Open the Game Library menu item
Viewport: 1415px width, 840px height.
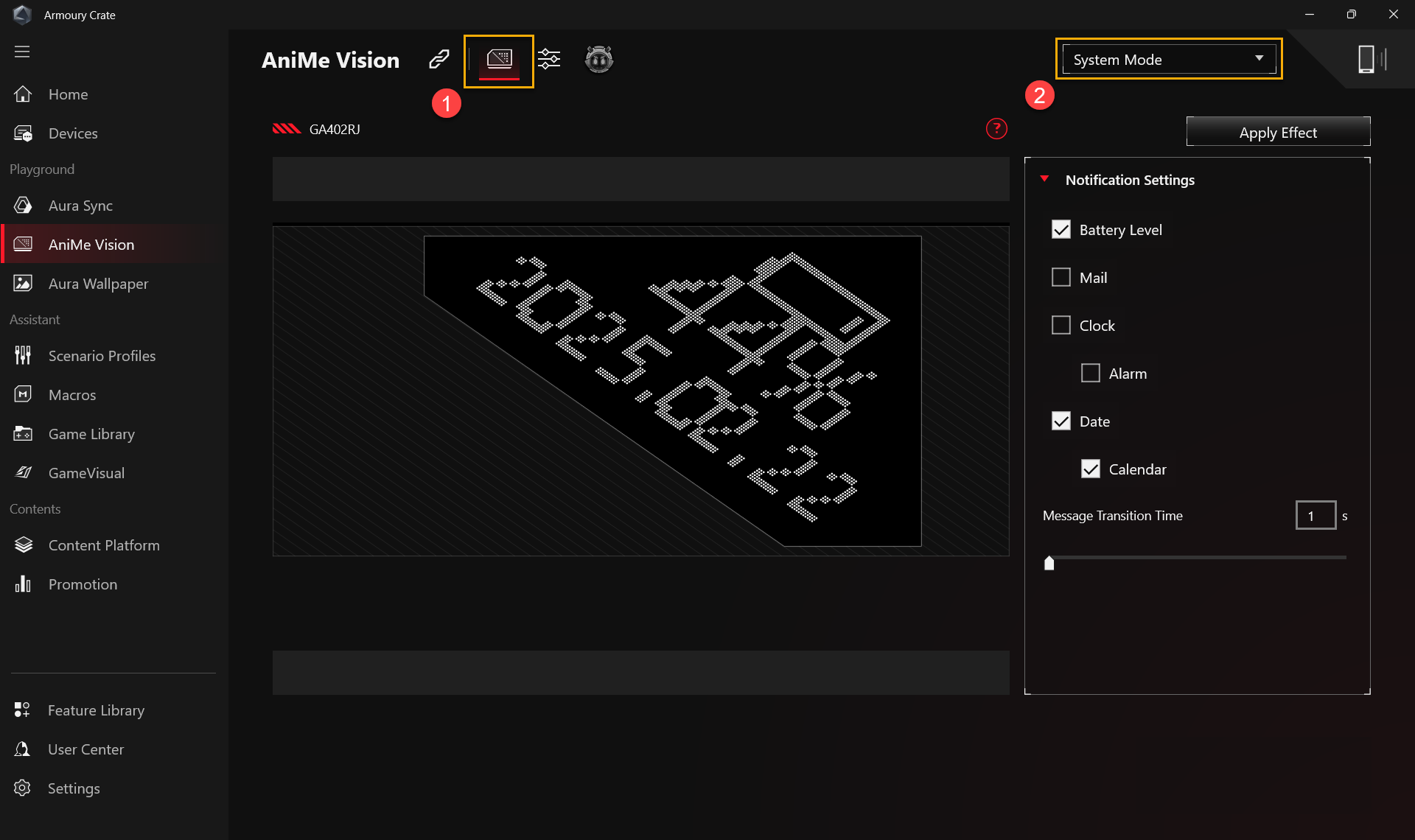91,434
